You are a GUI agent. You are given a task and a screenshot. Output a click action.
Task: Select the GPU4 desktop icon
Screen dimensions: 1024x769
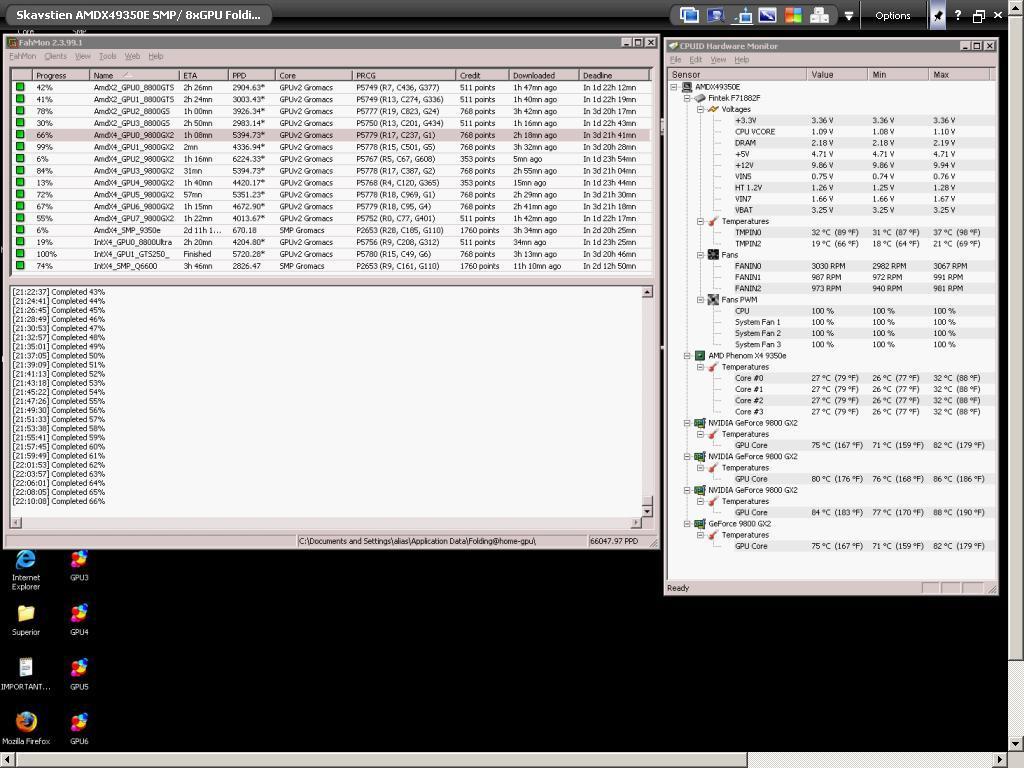(79, 620)
